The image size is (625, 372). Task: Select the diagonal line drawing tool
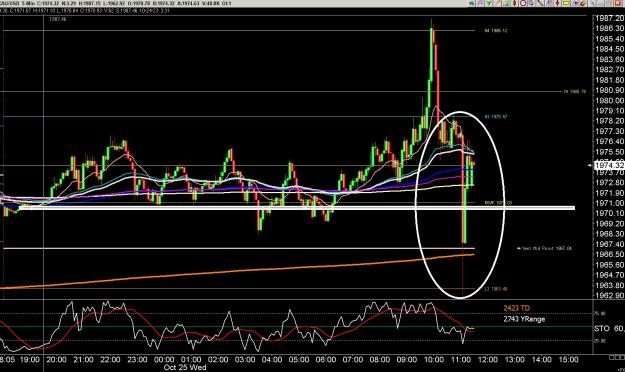pyautogui.click(x=540, y=3)
